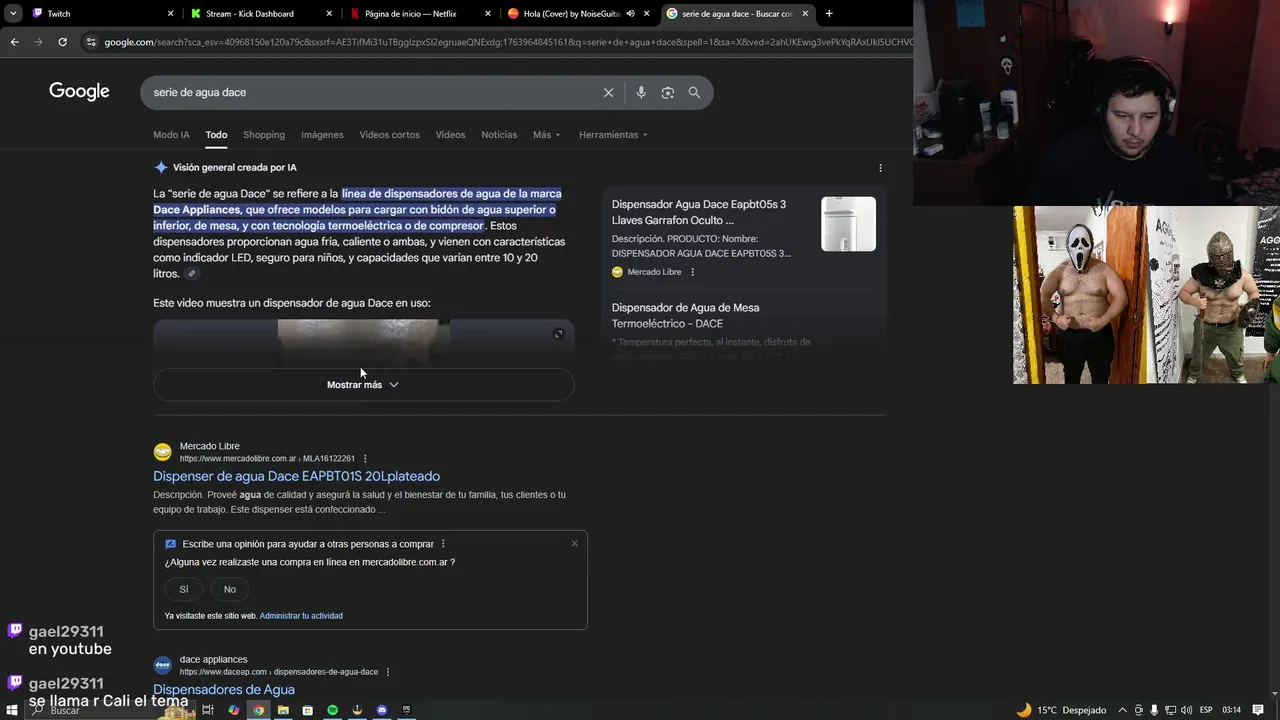Screen dimensions: 1280x720
Task: Launch Spotify from the taskbar
Action: [x=332, y=710]
